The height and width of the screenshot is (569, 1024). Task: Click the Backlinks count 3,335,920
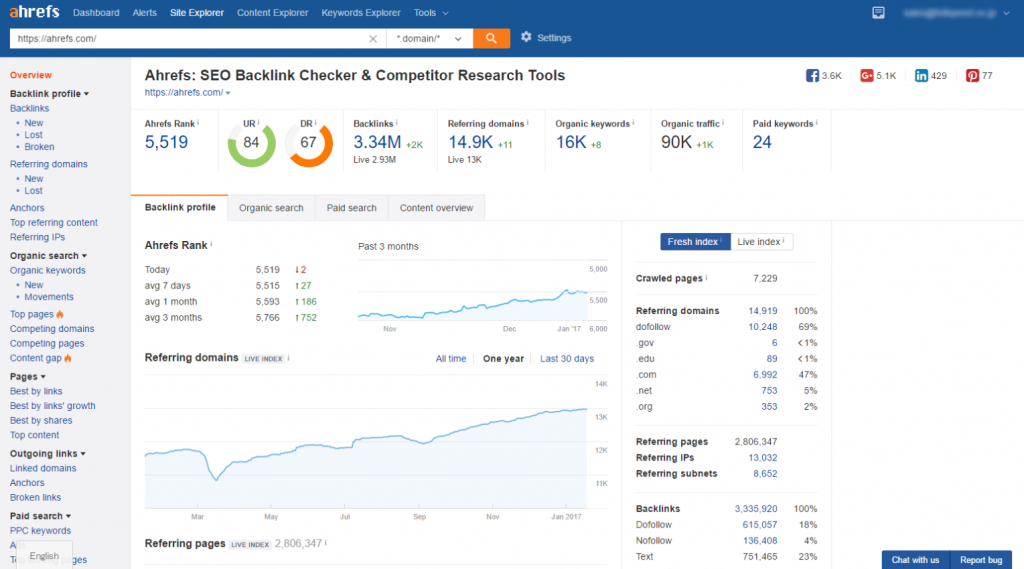click(756, 509)
